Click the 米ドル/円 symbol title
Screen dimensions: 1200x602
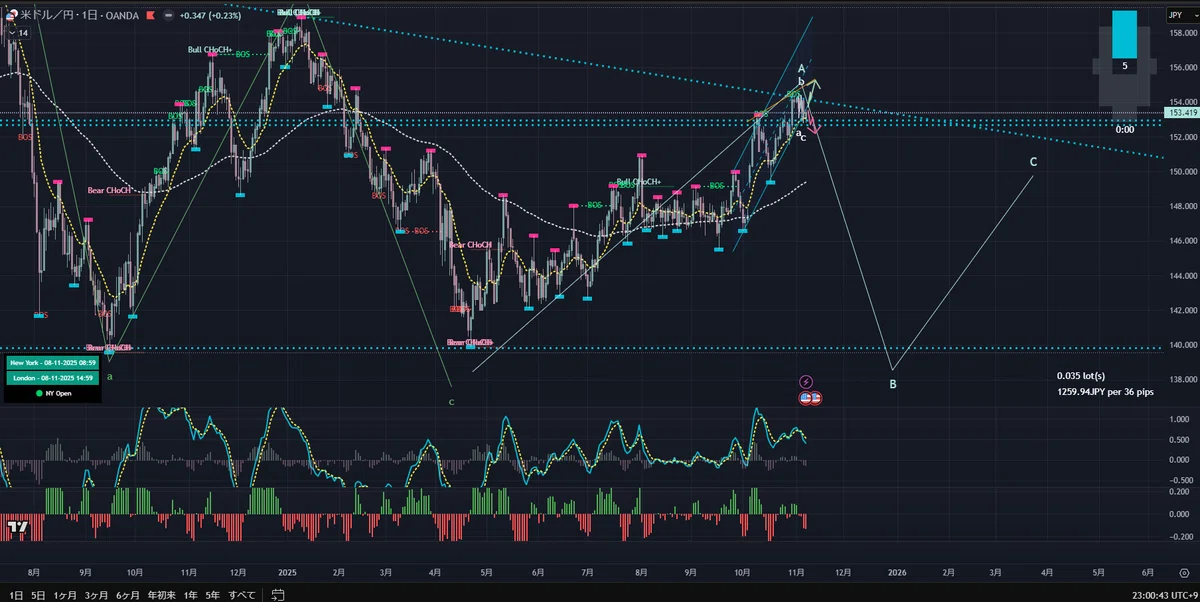[x=49, y=17]
